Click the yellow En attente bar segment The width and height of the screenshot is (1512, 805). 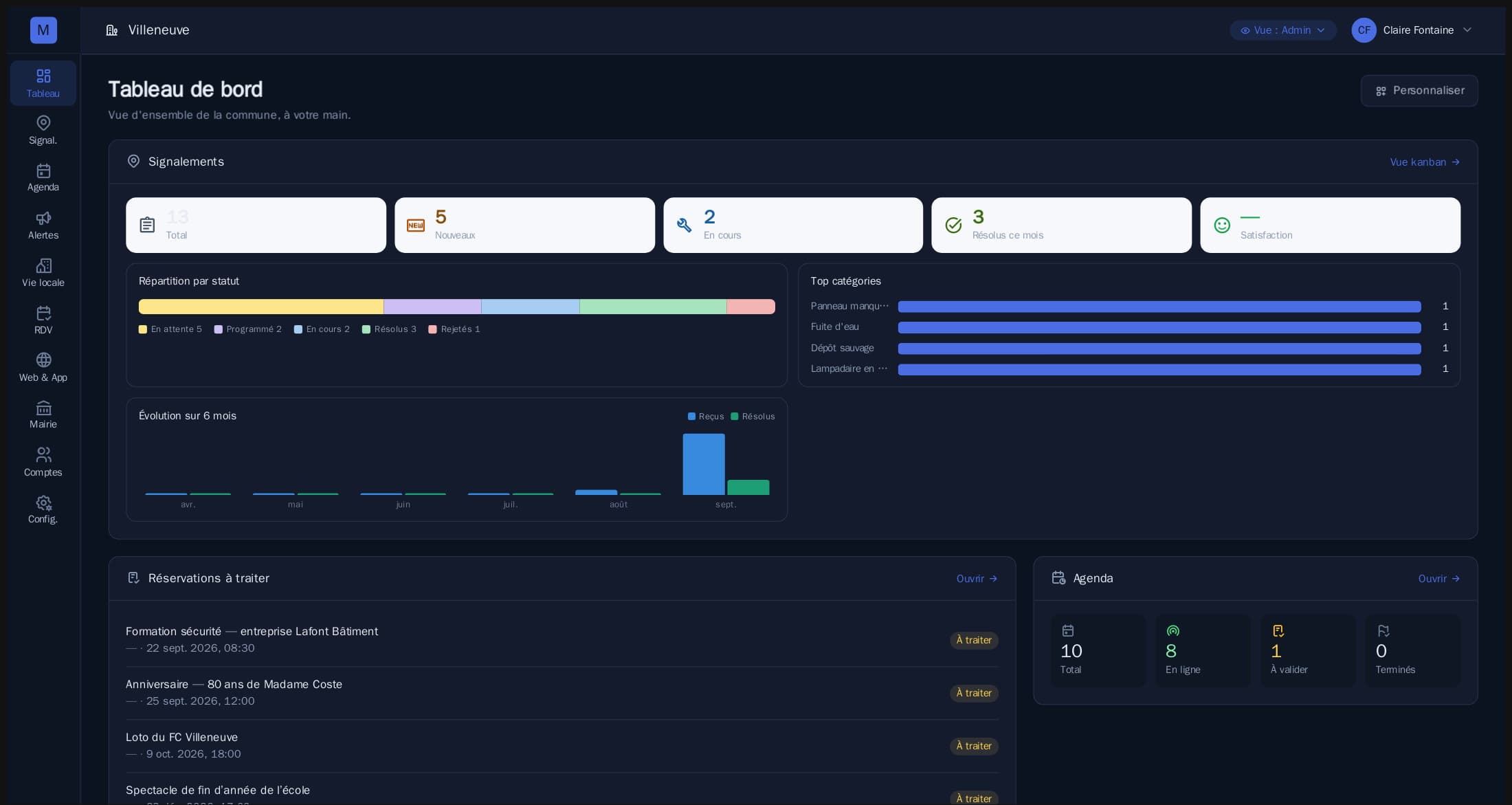(x=261, y=307)
